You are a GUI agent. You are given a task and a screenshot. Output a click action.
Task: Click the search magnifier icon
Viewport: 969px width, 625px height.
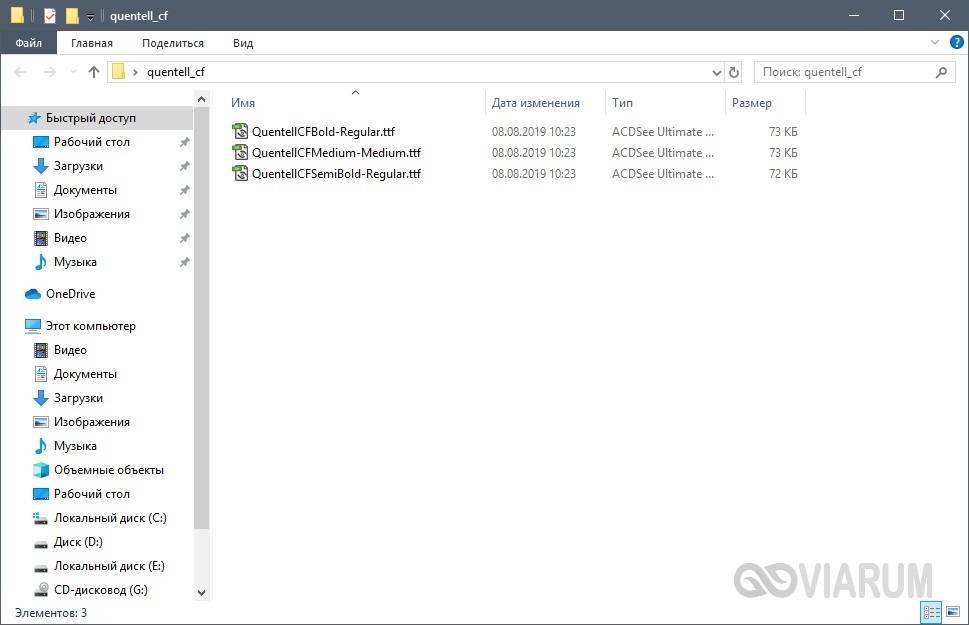[941, 72]
